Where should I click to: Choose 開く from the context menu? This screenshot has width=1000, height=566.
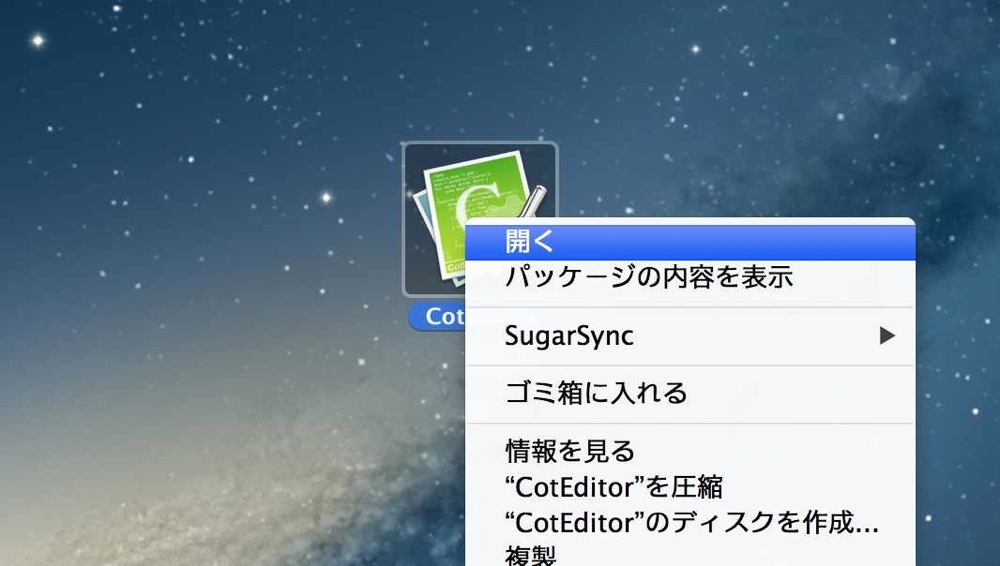(x=690, y=242)
